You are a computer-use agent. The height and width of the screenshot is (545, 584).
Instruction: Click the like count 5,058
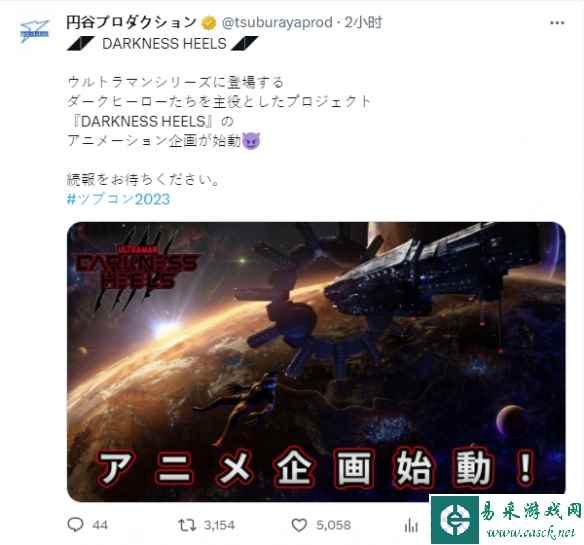(333, 525)
